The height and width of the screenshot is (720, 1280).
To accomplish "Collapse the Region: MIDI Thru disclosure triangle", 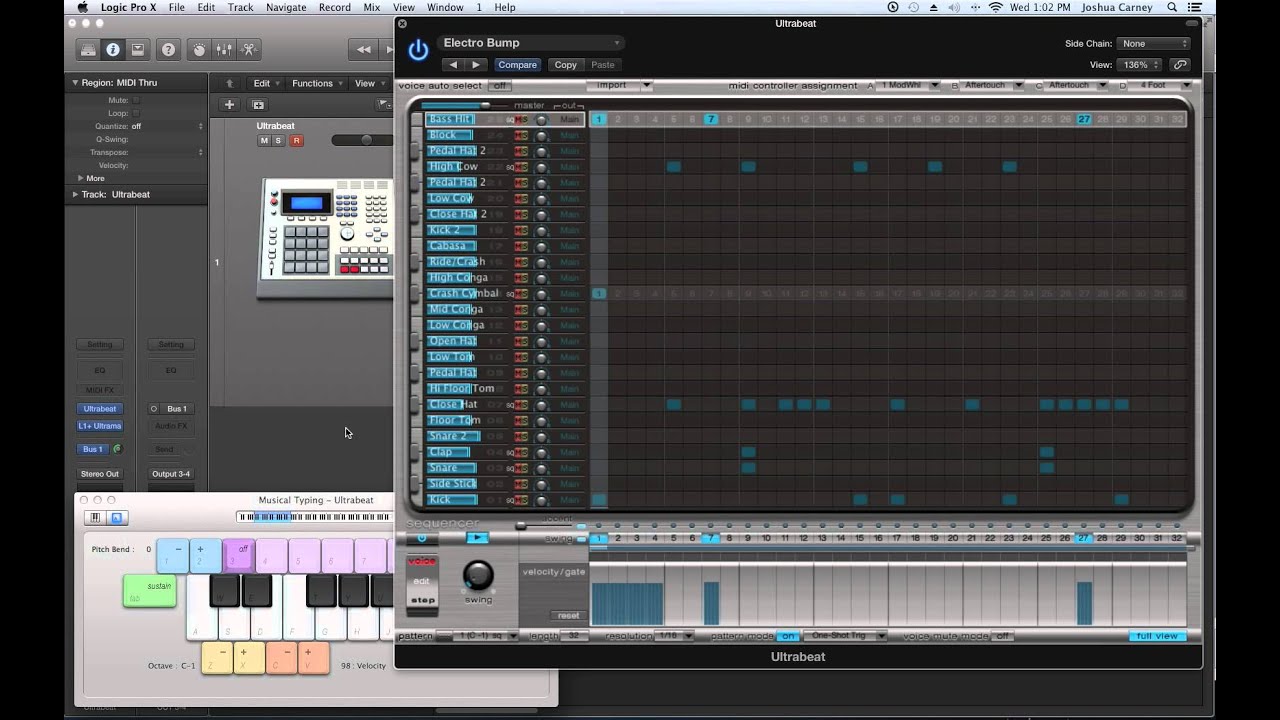I will [75, 83].
